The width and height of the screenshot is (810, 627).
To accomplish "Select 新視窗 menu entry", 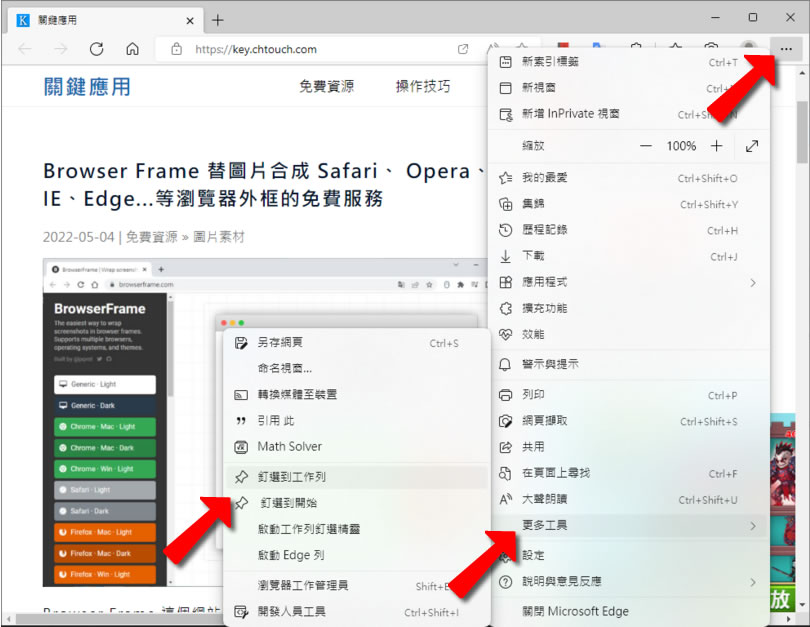I will tap(628, 88).
